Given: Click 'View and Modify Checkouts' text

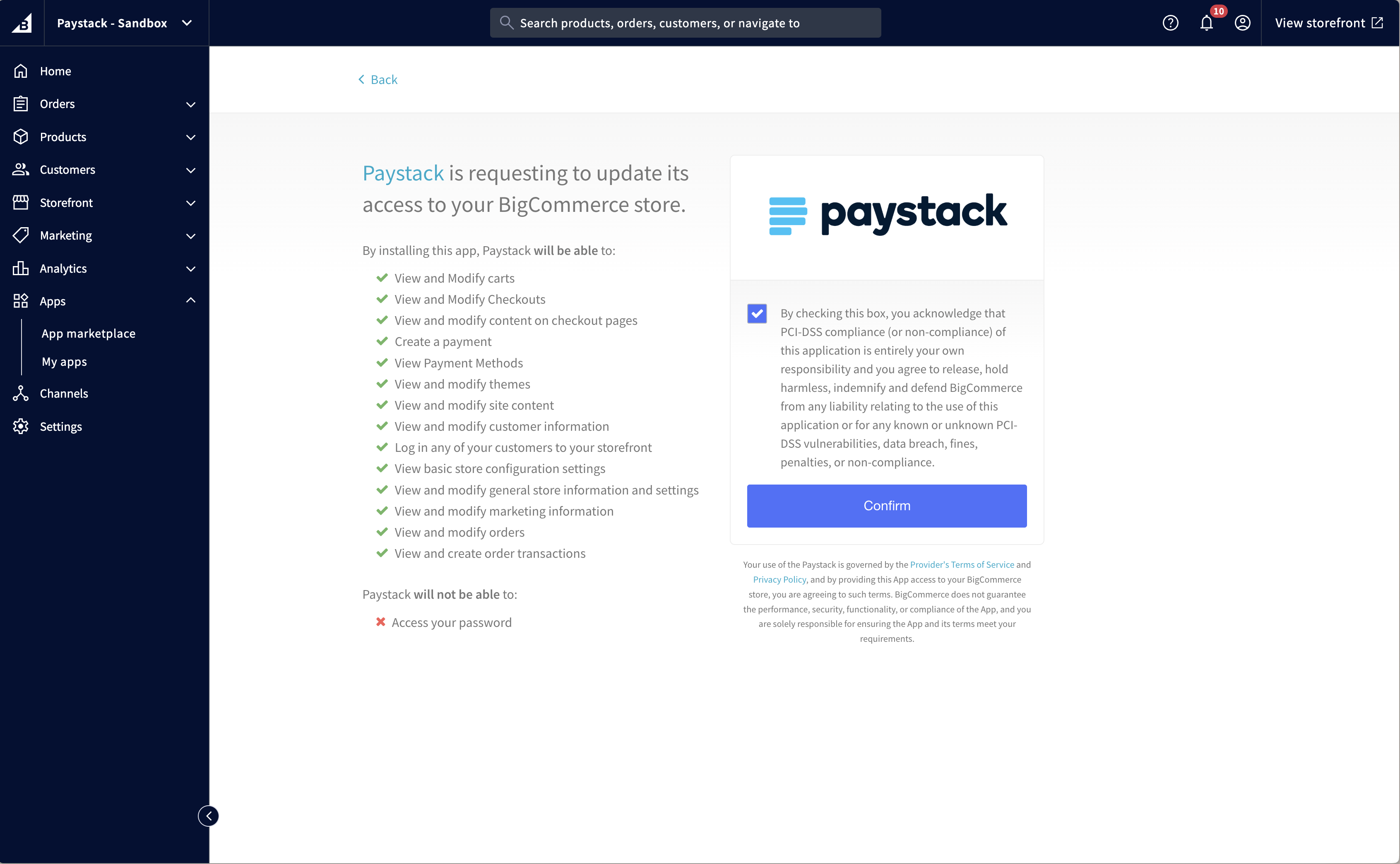Looking at the screenshot, I should 470,300.
